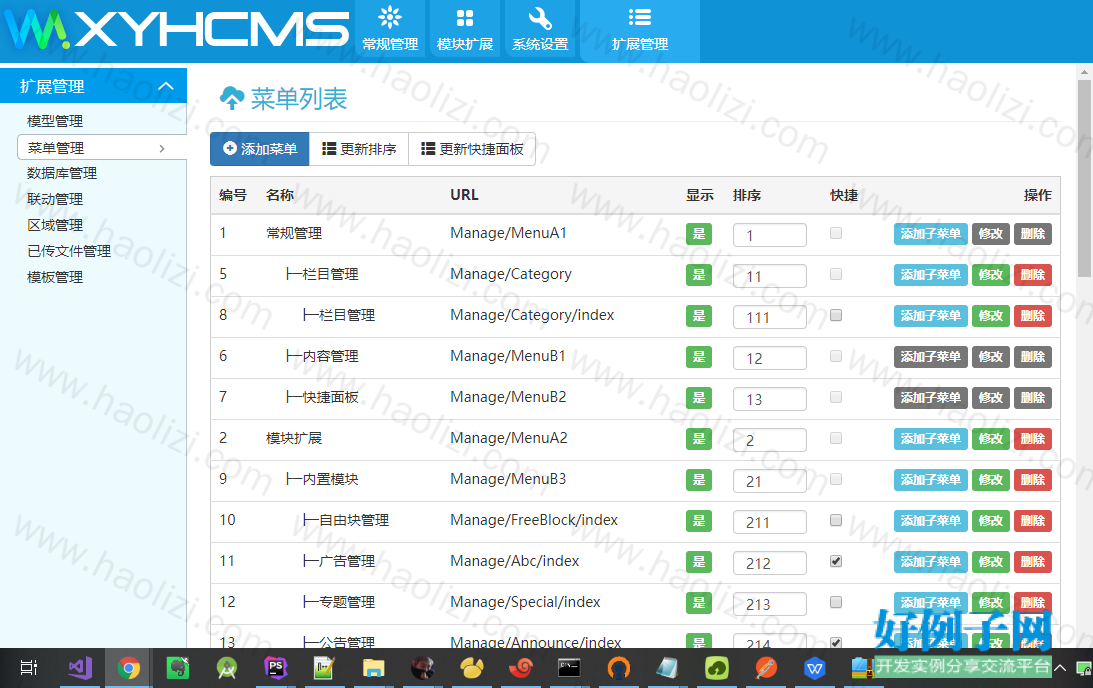The width and height of the screenshot is (1093, 688).
Task: Click the 更新排序 button
Action: click(359, 149)
